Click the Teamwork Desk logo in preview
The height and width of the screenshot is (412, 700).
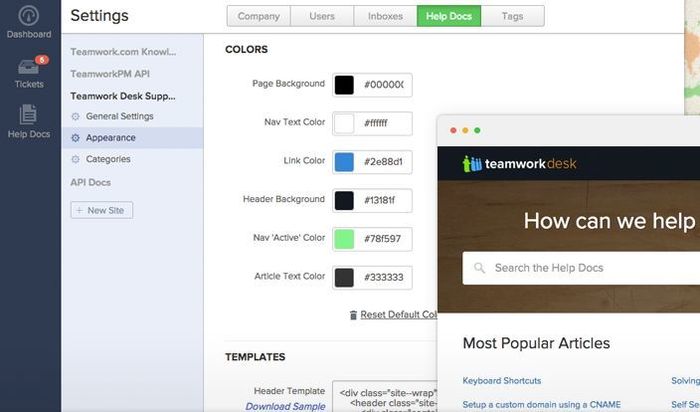pos(520,164)
